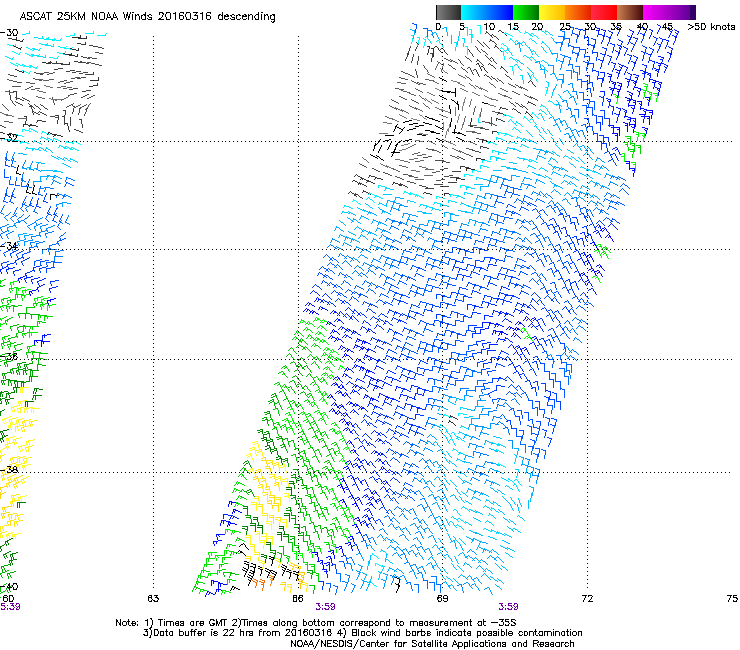Click the '45' legend scale label
Image resolution: width=740 pixels, height=650 pixels.
(x=667, y=27)
